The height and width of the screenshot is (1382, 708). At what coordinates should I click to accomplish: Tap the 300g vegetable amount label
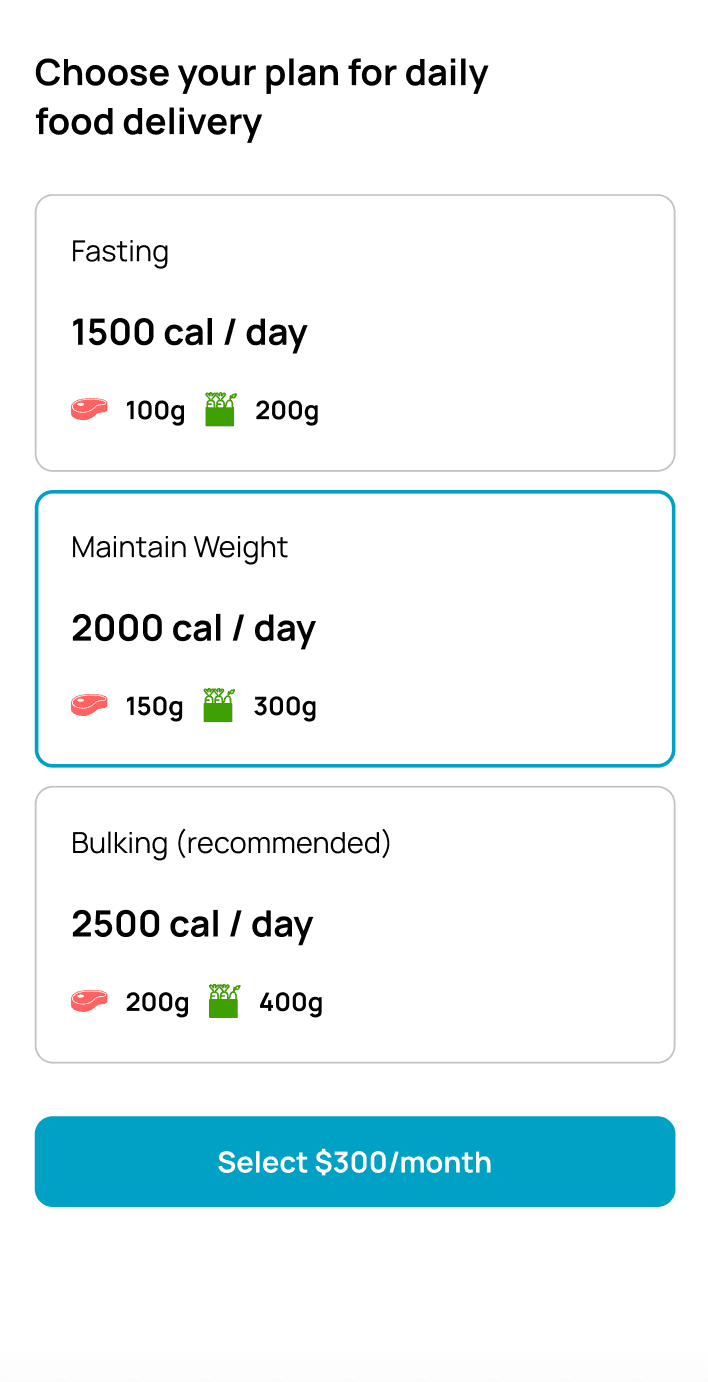pos(285,707)
